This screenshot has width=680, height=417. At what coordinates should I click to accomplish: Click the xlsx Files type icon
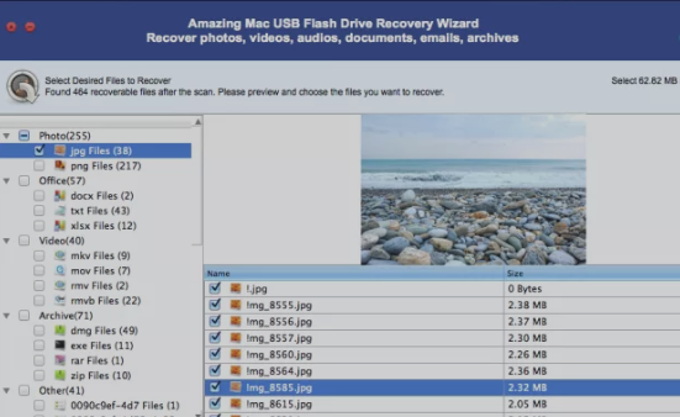tap(60, 225)
